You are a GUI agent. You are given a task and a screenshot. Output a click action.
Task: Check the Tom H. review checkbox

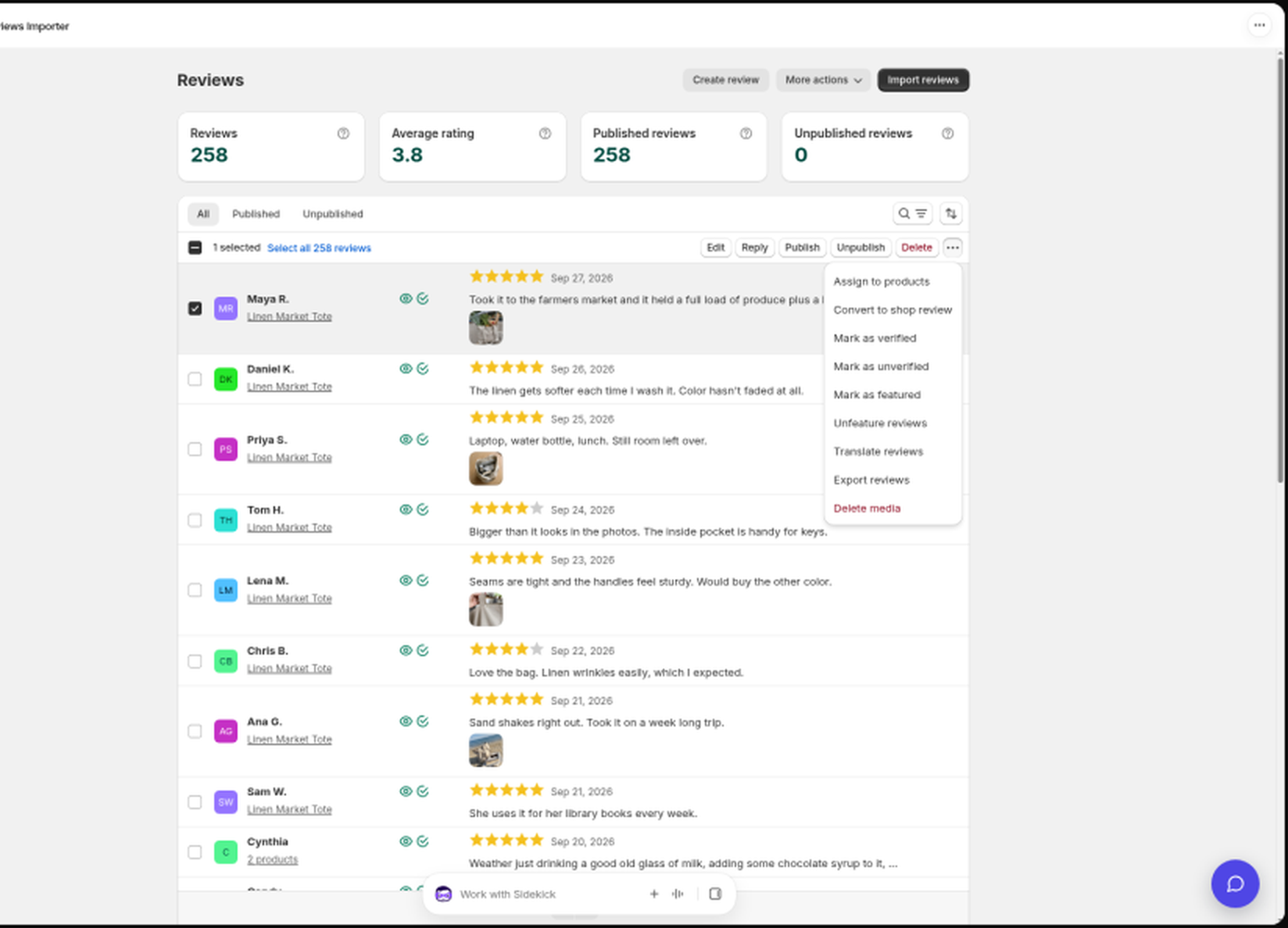point(195,519)
